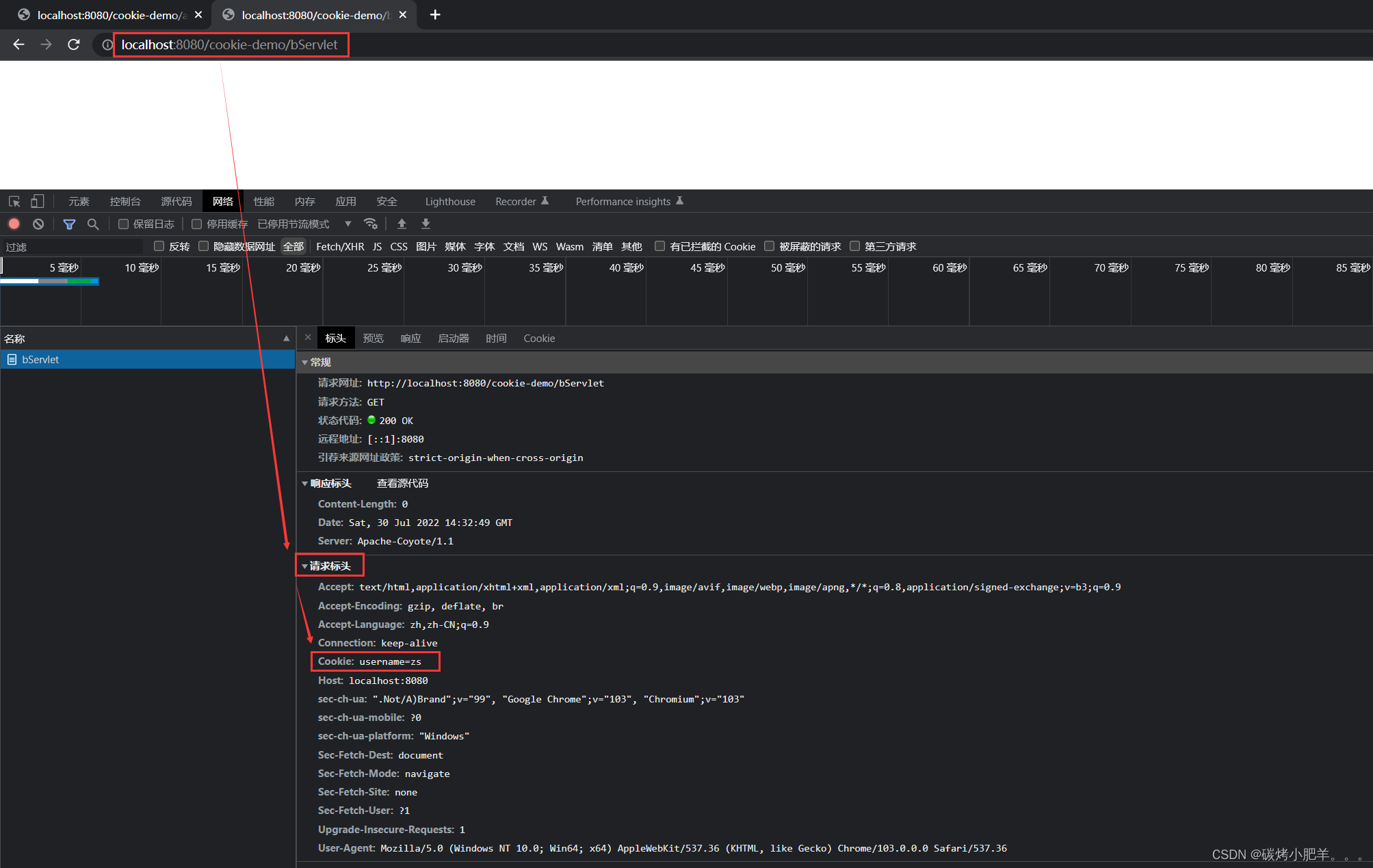The image size is (1373, 868).
Task: Open the 应用 panel tab
Action: coord(346,201)
